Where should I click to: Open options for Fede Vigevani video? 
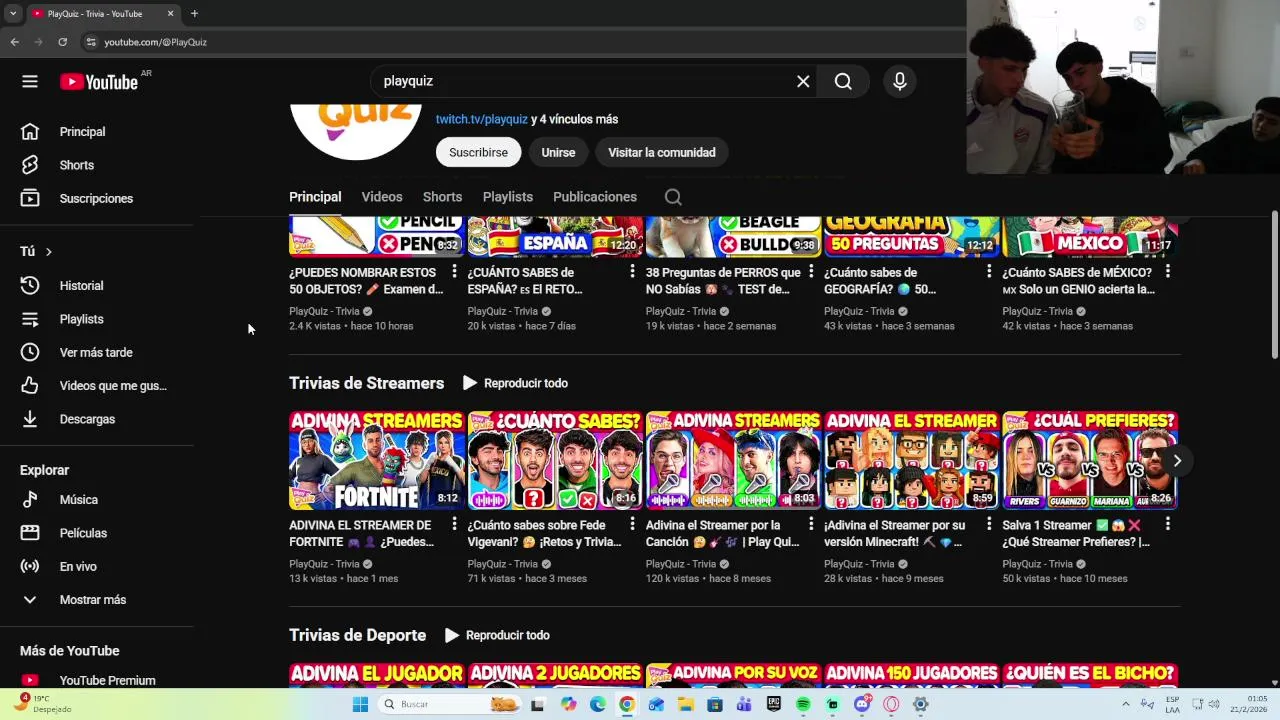click(x=632, y=524)
